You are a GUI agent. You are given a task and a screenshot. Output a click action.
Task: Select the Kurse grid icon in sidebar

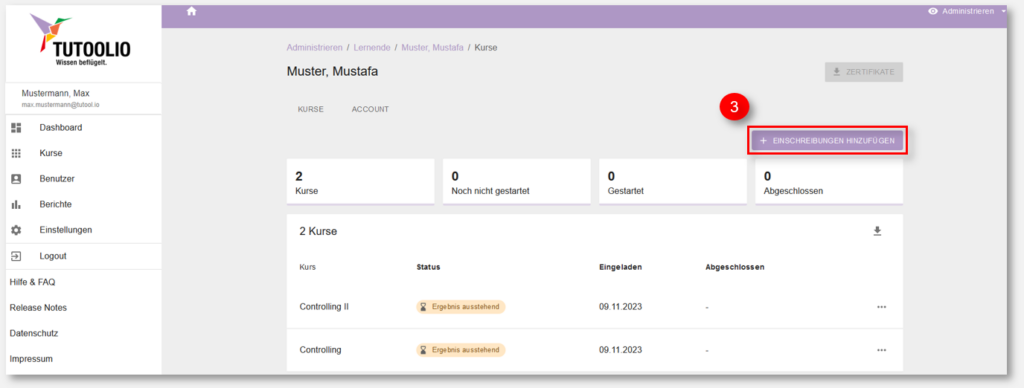pyautogui.click(x=16, y=153)
